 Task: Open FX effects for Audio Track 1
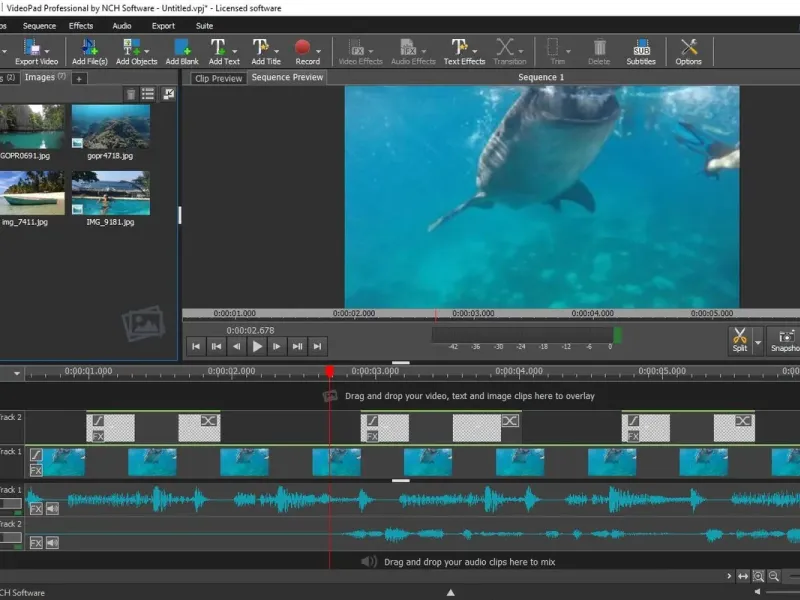(x=36, y=509)
